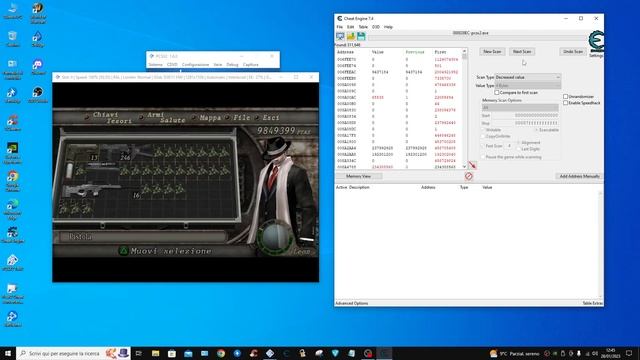This screenshot has height=360, width=640.
Task: Select the Last Digits radio button
Action: click(519, 149)
